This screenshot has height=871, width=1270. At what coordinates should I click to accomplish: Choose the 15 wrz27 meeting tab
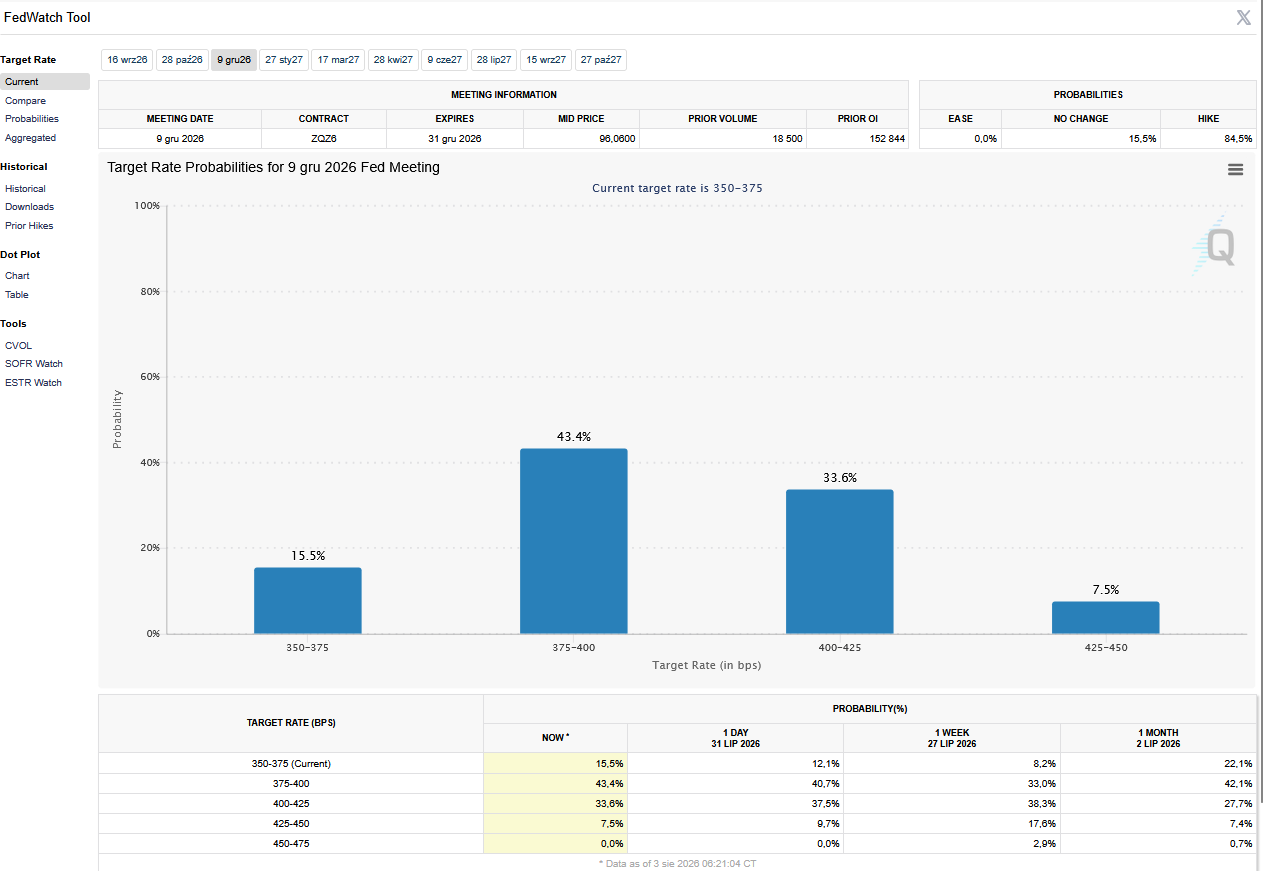pyautogui.click(x=546, y=60)
